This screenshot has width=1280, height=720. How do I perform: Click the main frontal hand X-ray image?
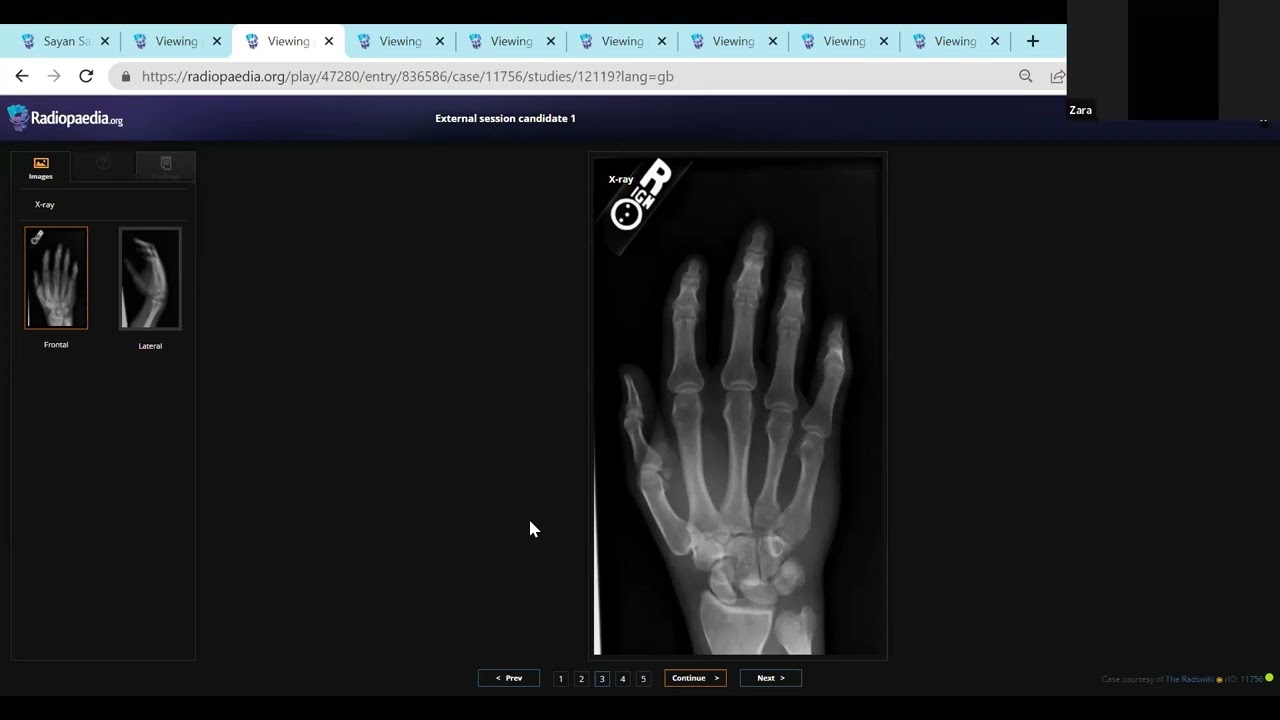pyautogui.click(x=738, y=406)
